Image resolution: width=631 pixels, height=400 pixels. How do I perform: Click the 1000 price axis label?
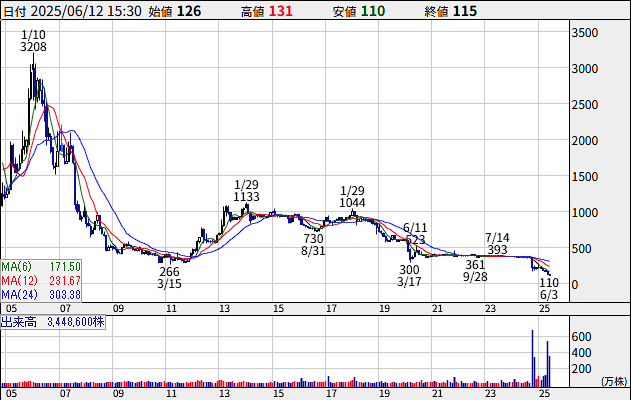pos(585,213)
